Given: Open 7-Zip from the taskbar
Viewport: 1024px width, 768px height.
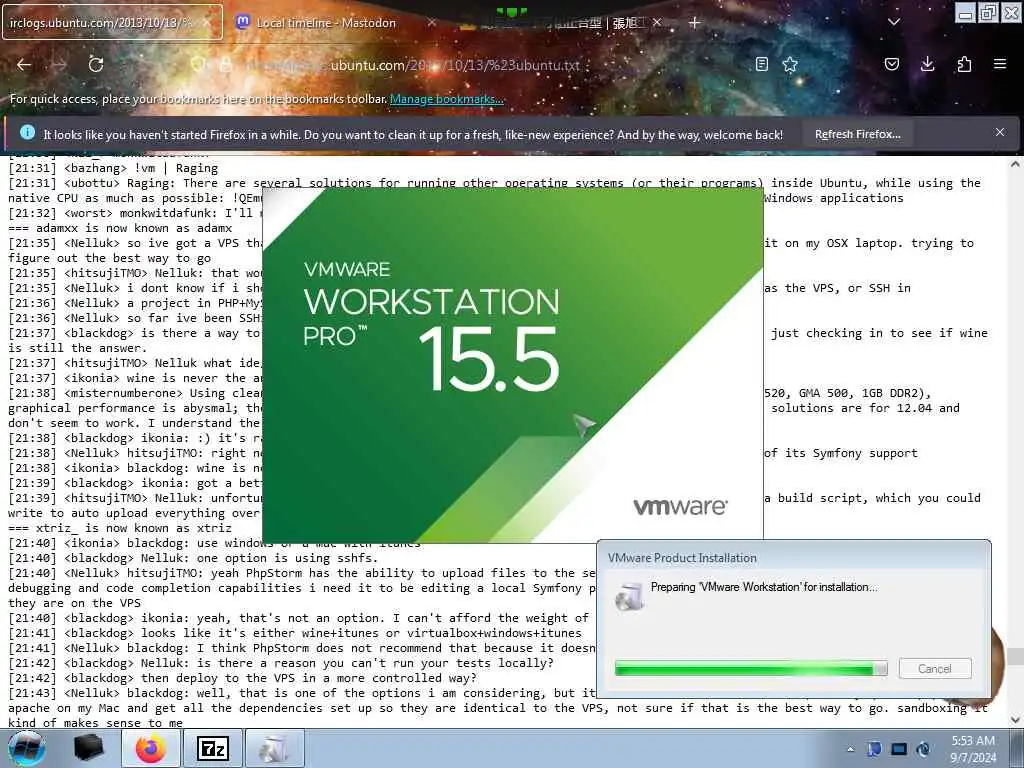Looking at the screenshot, I should [213, 748].
